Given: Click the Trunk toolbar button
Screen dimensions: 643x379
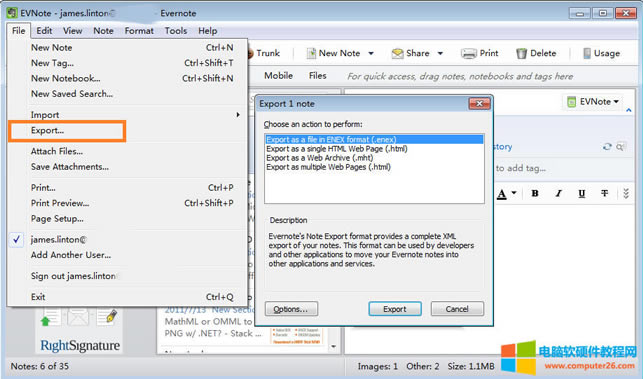Looking at the screenshot, I should [x=263, y=53].
